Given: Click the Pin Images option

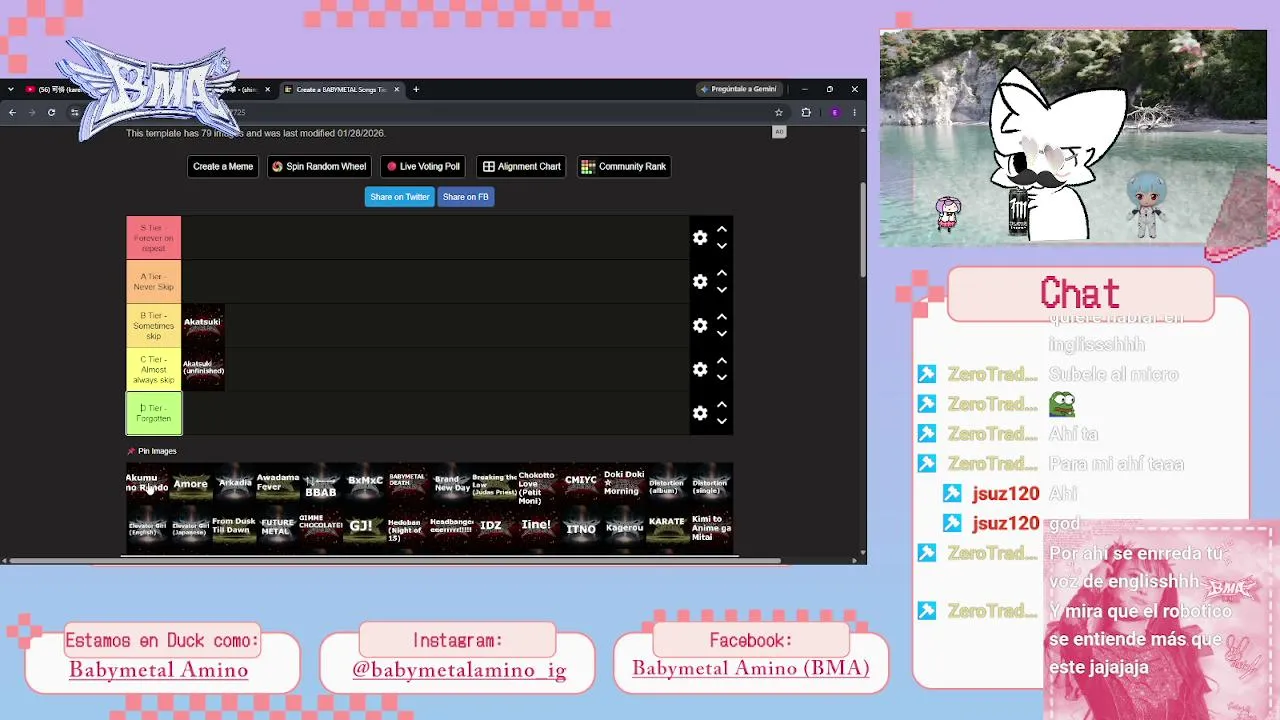Looking at the screenshot, I should (152, 451).
